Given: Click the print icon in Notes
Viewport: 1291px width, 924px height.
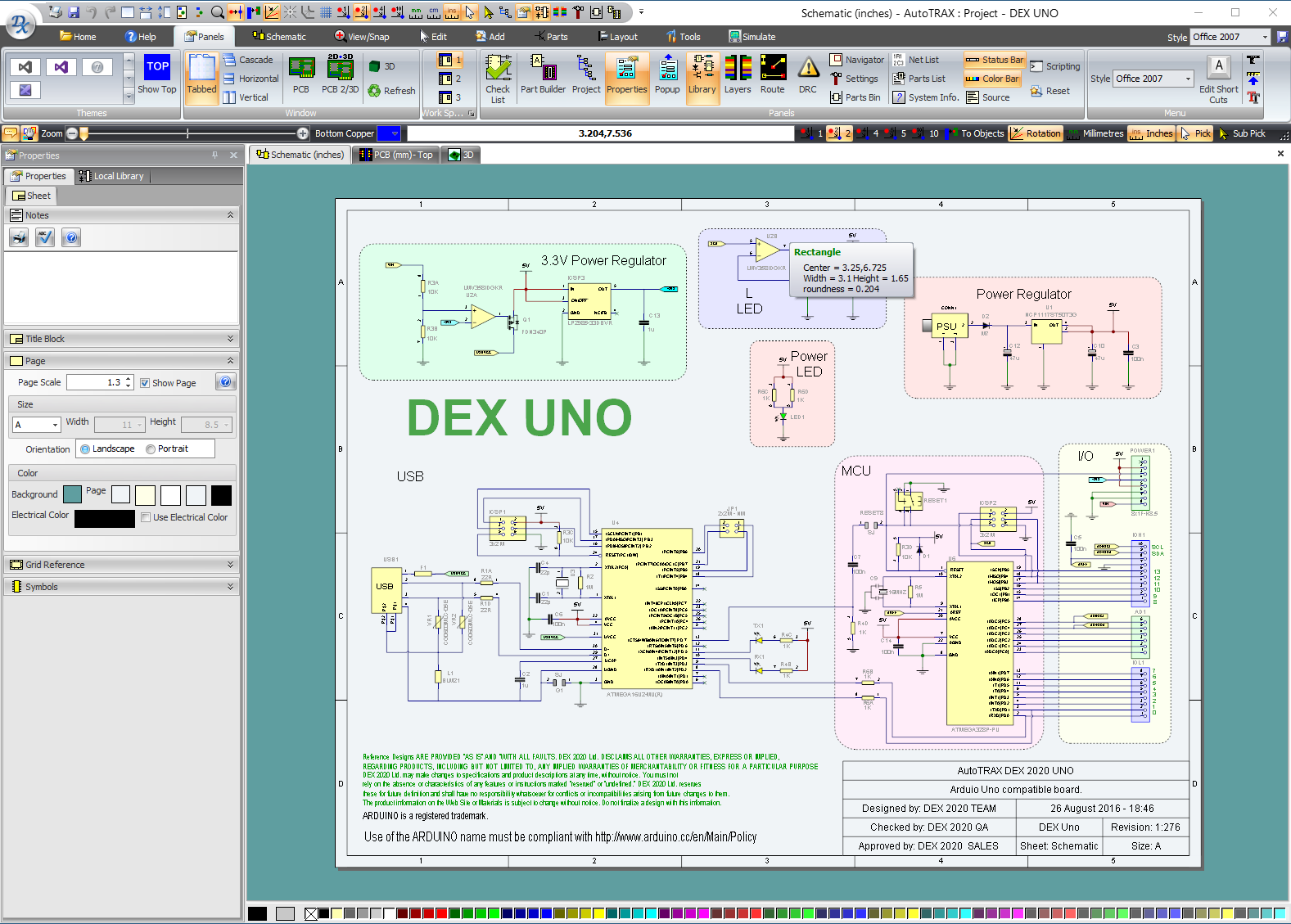Looking at the screenshot, I should point(20,237).
